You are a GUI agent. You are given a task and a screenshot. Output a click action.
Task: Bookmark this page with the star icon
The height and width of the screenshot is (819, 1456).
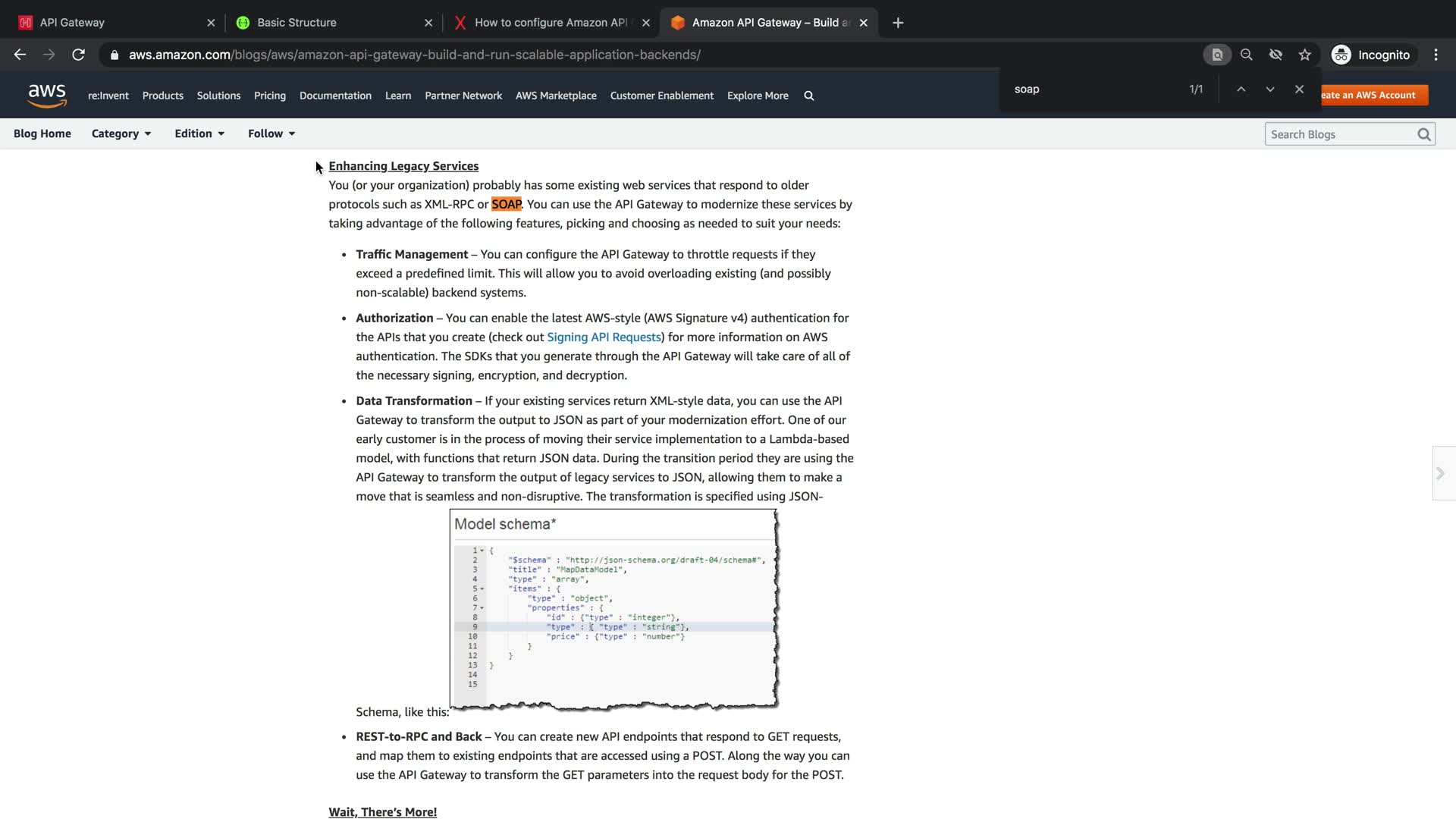(1304, 55)
